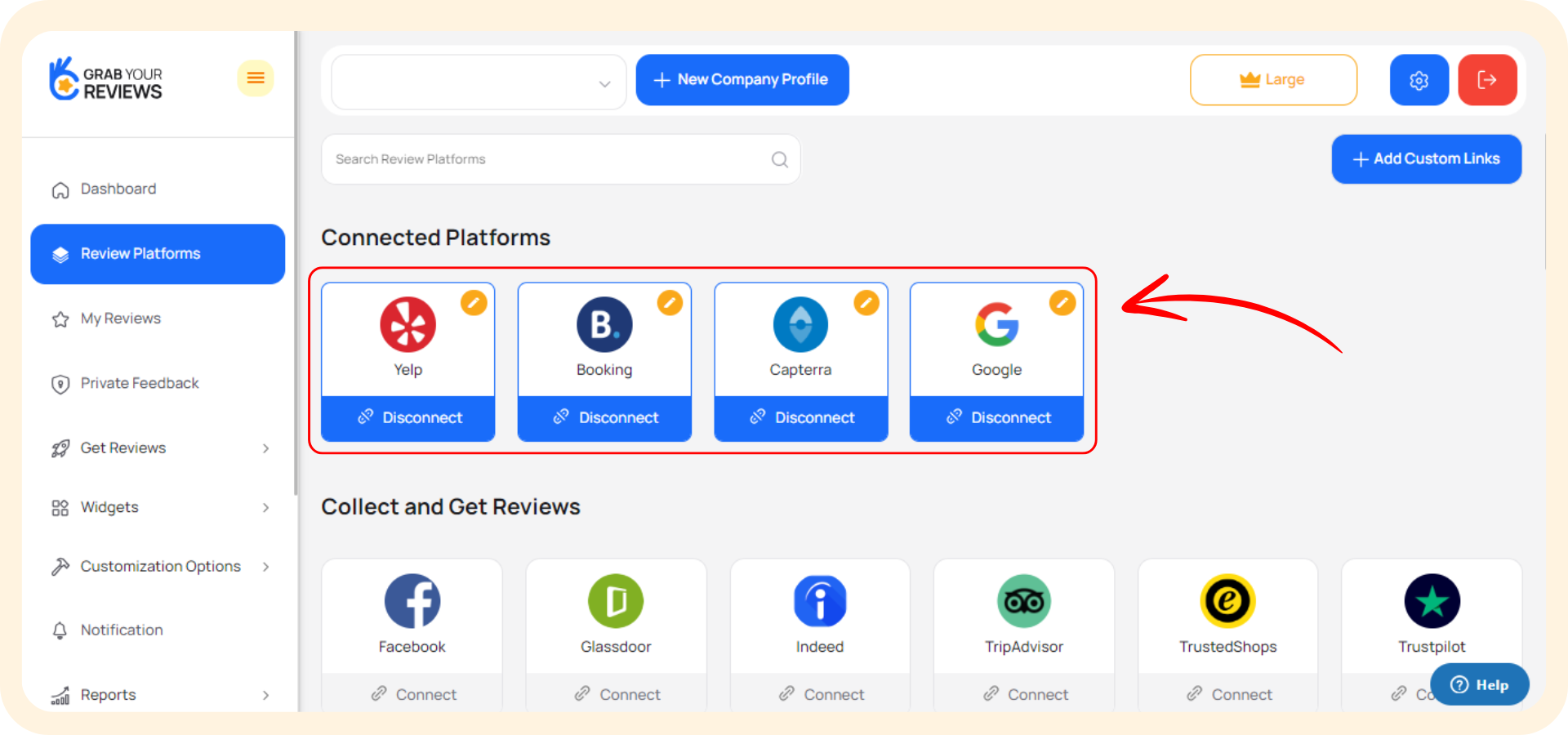Select the Trustpilot platform icon
Image resolution: width=1568 pixels, height=735 pixels.
click(x=1432, y=601)
